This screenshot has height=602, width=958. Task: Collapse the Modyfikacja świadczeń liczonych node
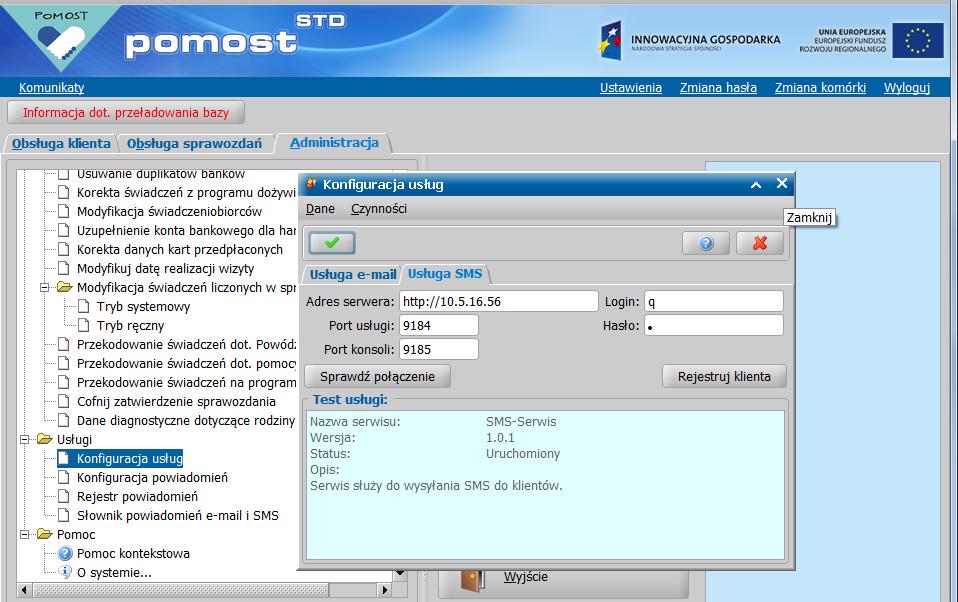click(x=45, y=287)
